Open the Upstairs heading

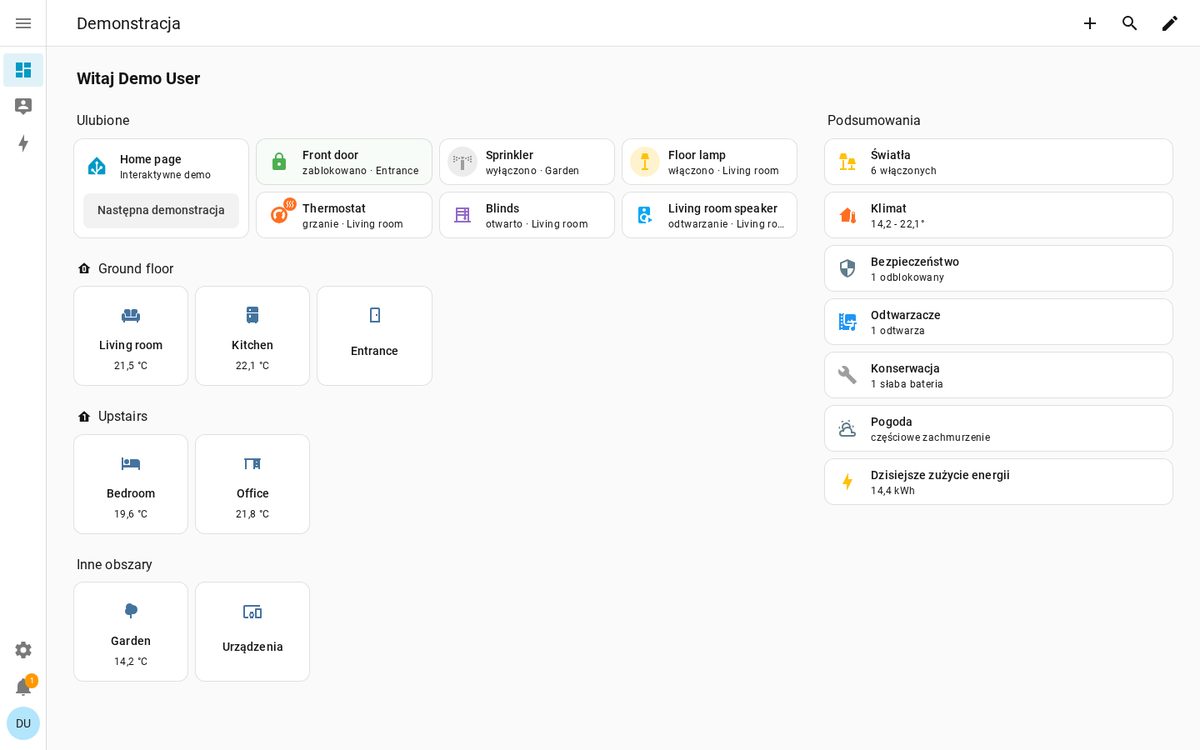tap(123, 416)
